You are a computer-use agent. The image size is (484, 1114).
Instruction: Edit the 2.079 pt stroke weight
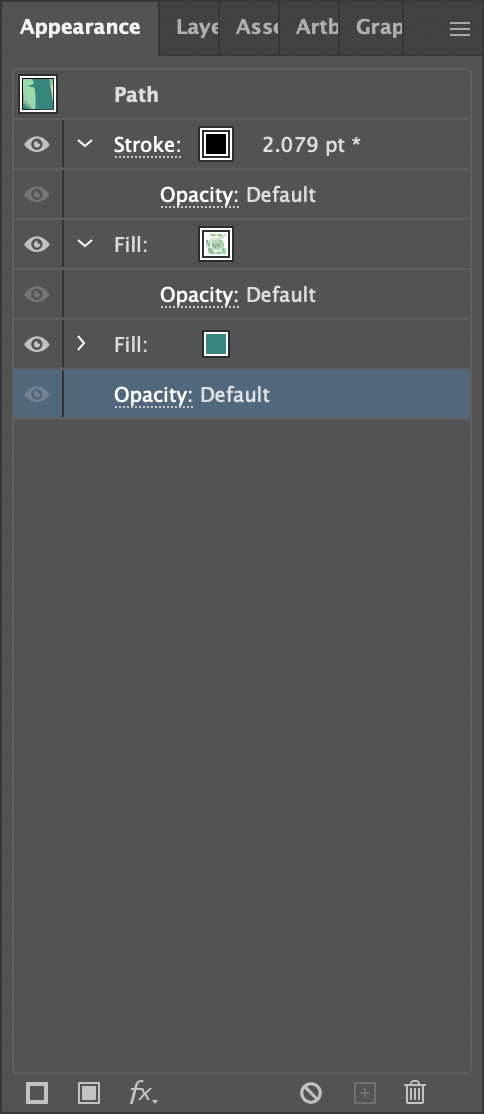point(311,145)
